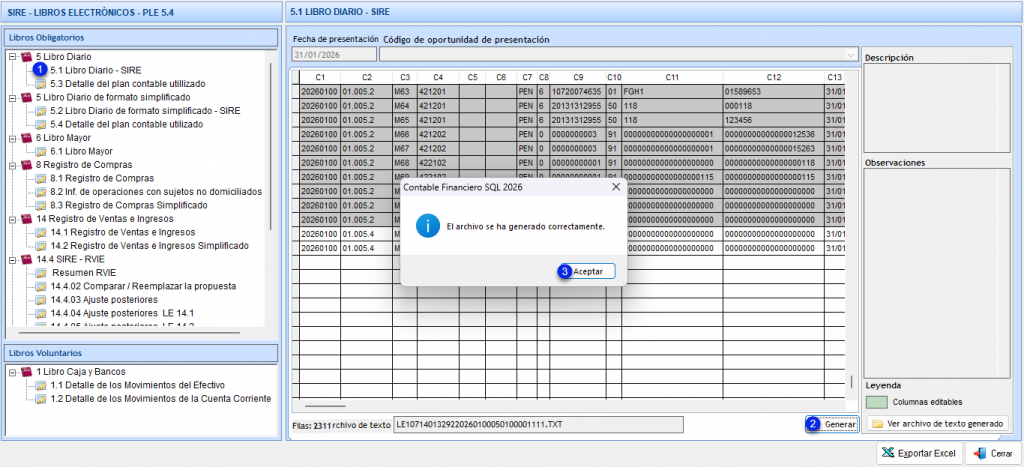The height and width of the screenshot is (467, 1024).
Task: Click the Cerrar button
Action: pyautogui.click(x=993, y=453)
